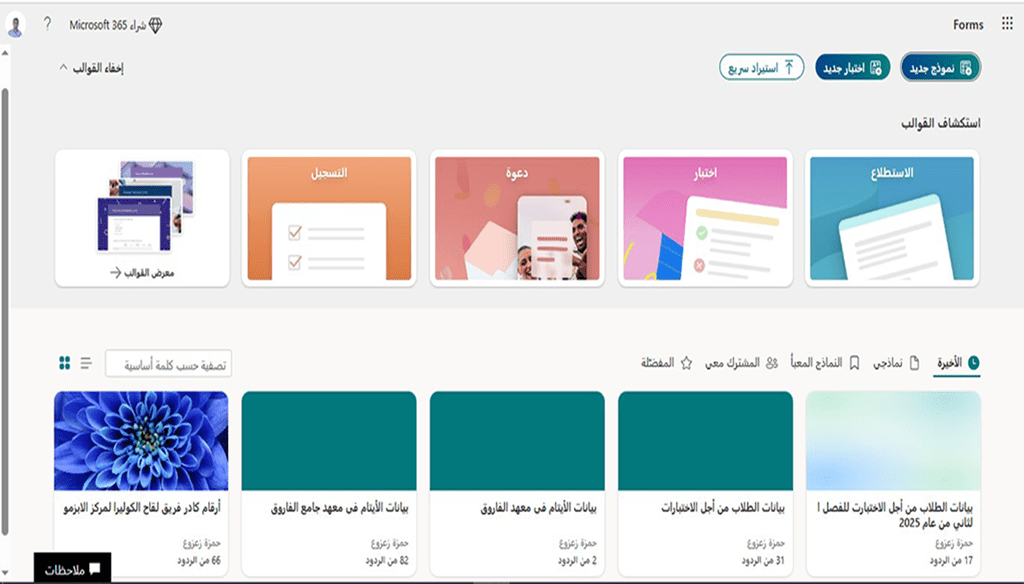Click the people icon for المشترك معي
This screenshot has width=1024, height=584.
click(x=772, y=363)
